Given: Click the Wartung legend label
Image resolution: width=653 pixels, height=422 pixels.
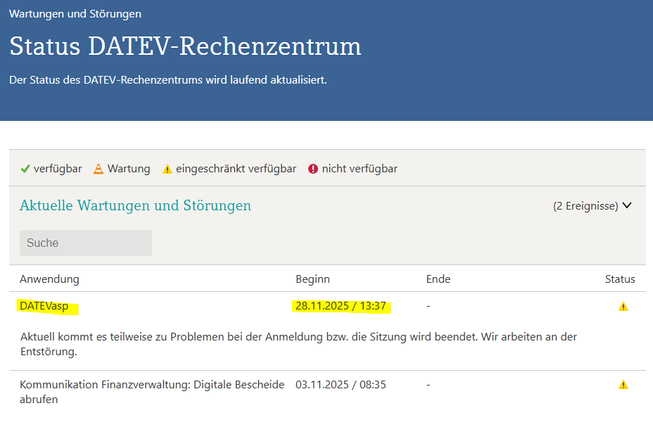Looking at the screenshot, I should pyautogui.click(x=129, y=169).
